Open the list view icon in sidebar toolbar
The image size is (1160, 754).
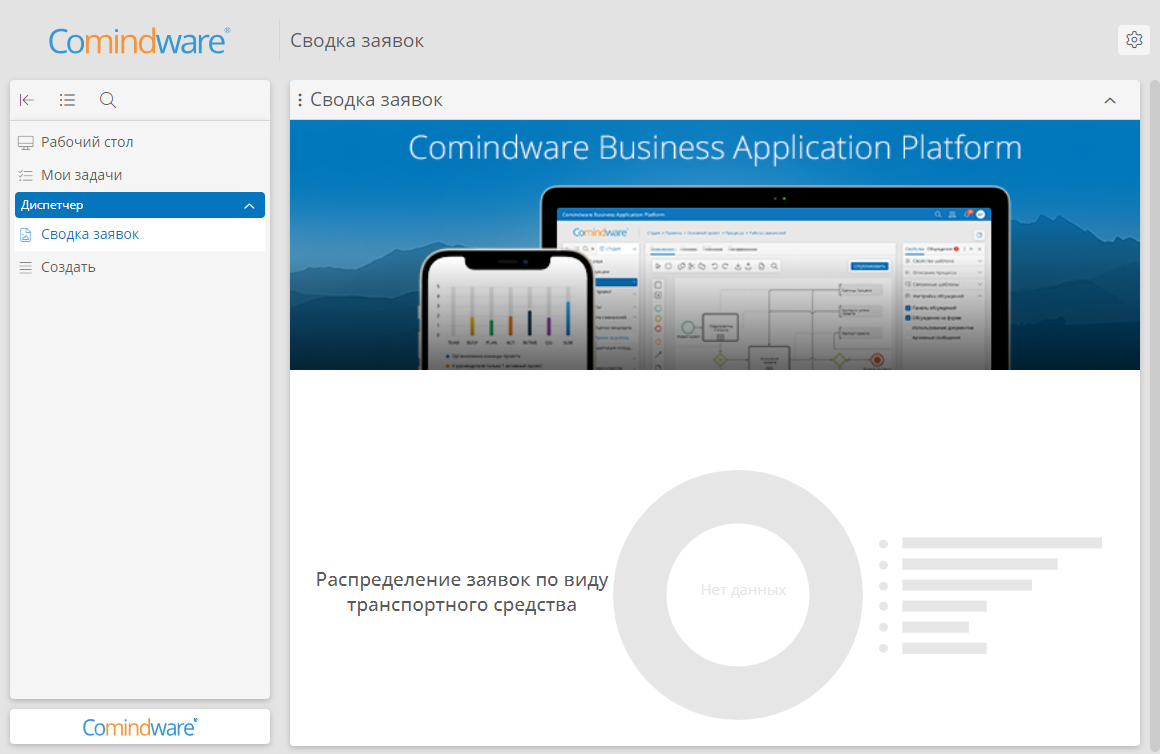67,100
